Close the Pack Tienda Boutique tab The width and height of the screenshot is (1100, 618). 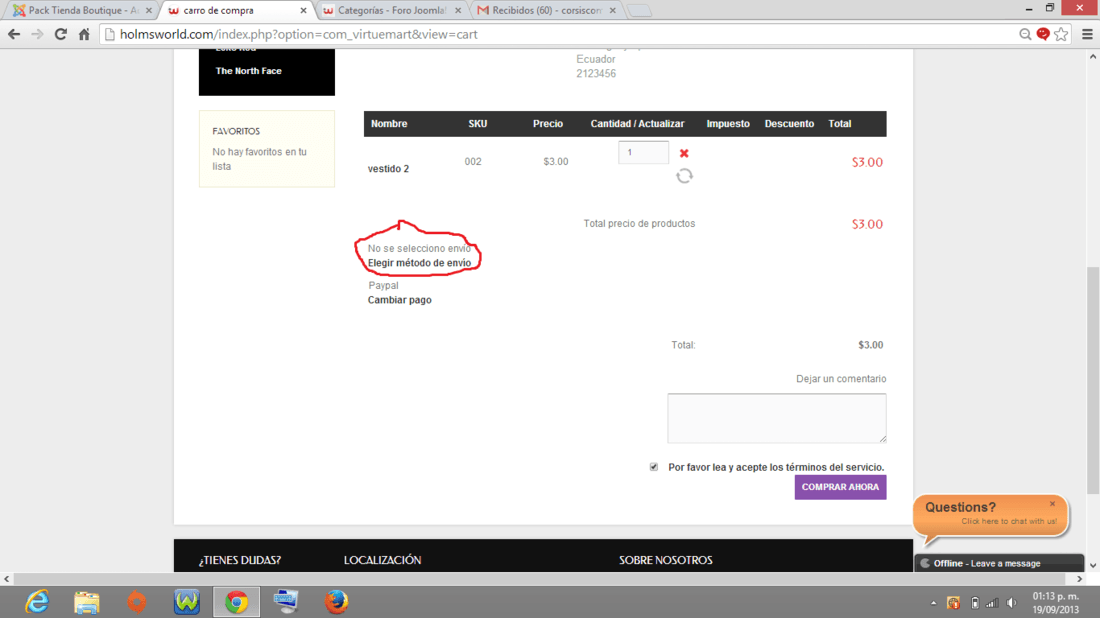click(149, 11)
